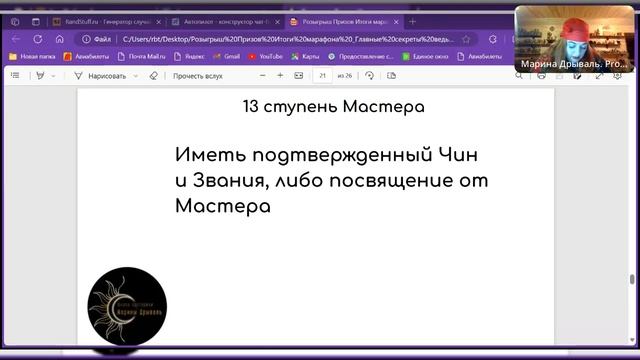
Task: Open the Gmail bookmark
Action: click(x=227, y=56)
